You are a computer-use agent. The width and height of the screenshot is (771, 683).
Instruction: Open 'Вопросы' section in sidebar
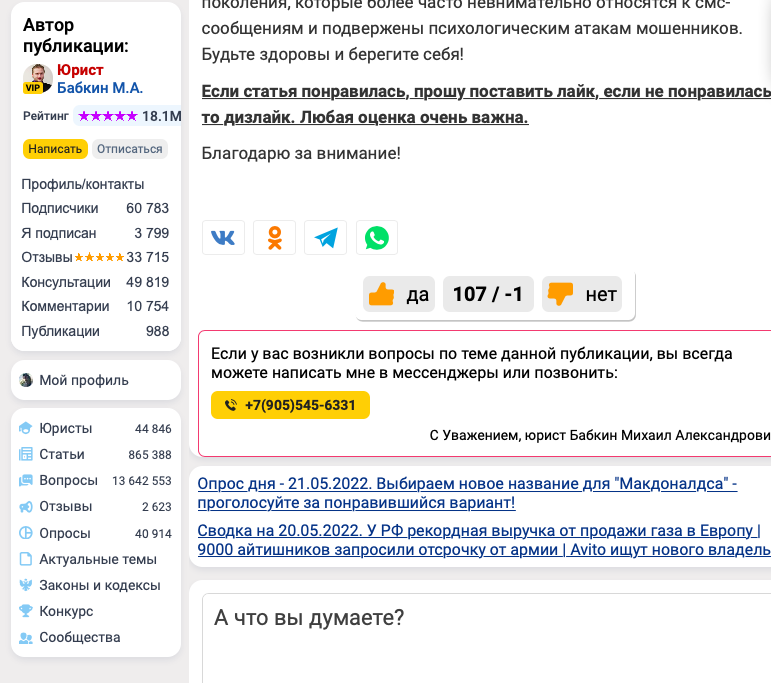coord(68,480)
